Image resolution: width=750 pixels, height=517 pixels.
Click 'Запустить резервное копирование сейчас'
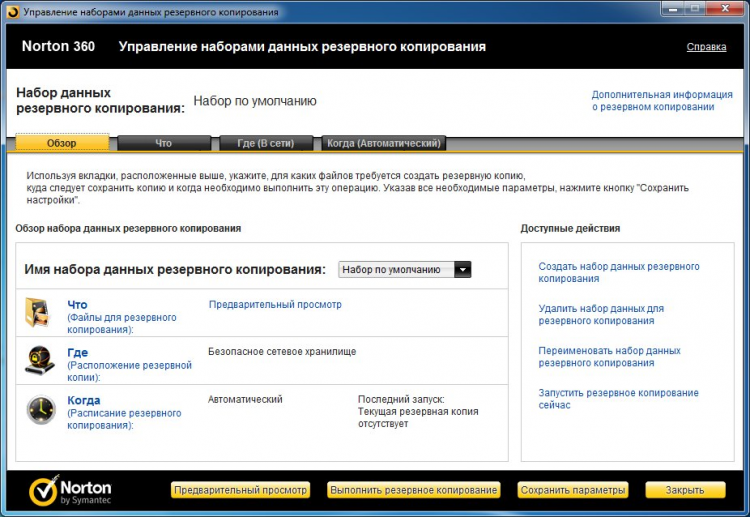[618, 398]
